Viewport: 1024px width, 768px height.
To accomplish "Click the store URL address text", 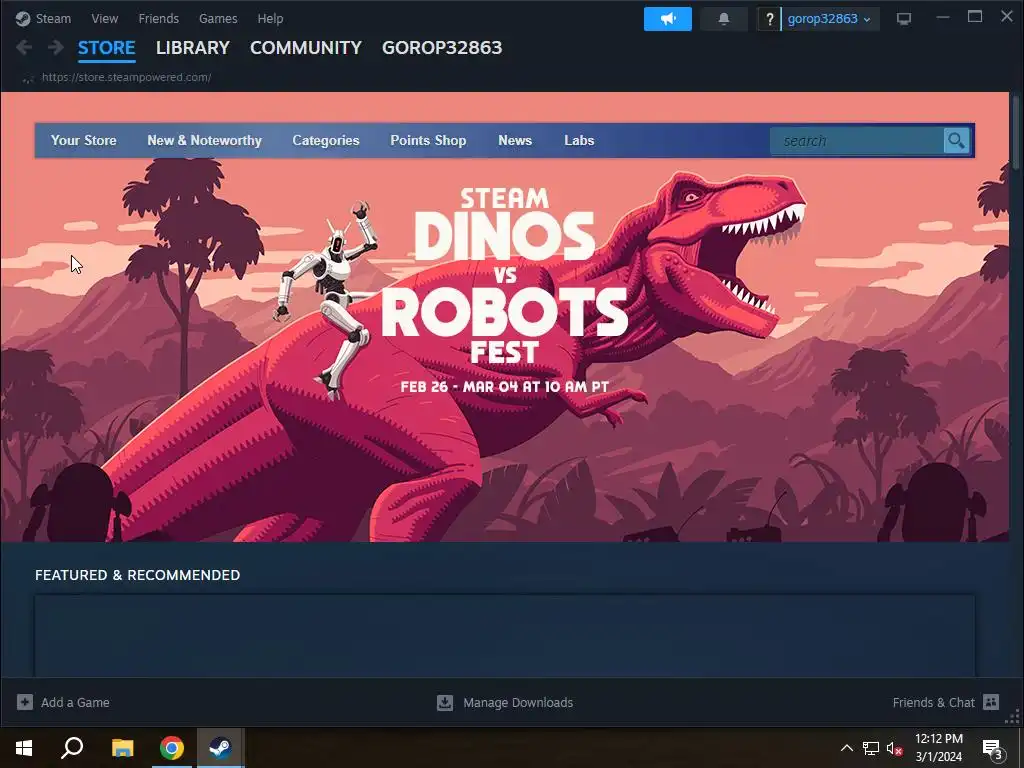I will 126,77.
